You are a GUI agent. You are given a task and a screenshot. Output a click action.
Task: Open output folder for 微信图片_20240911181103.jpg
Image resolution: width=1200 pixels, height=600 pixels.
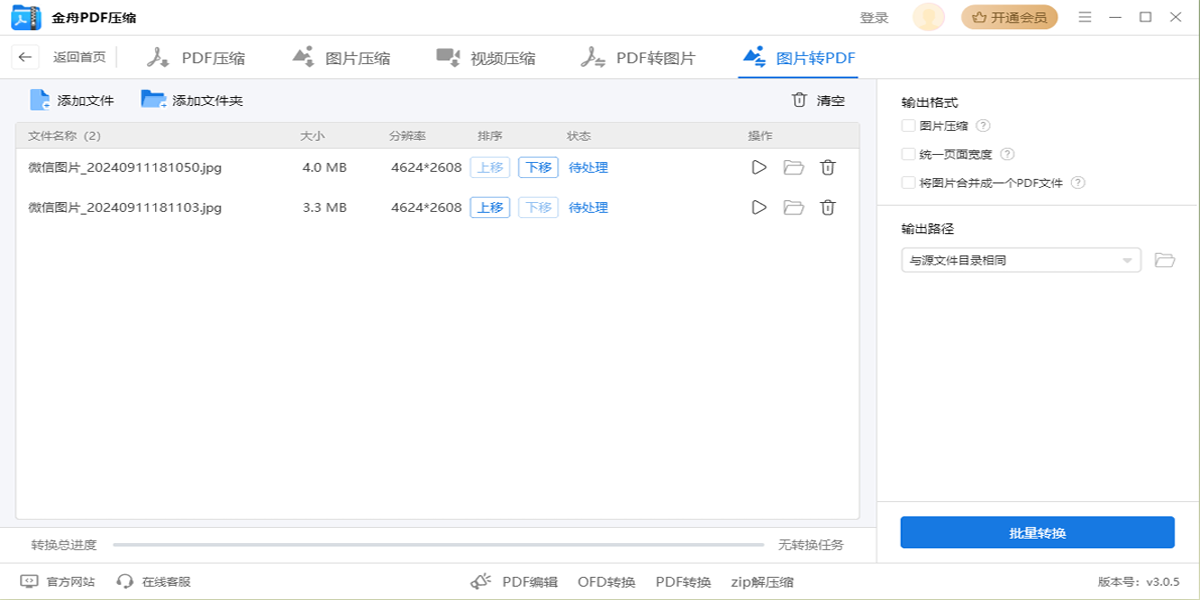pos(794,207)
